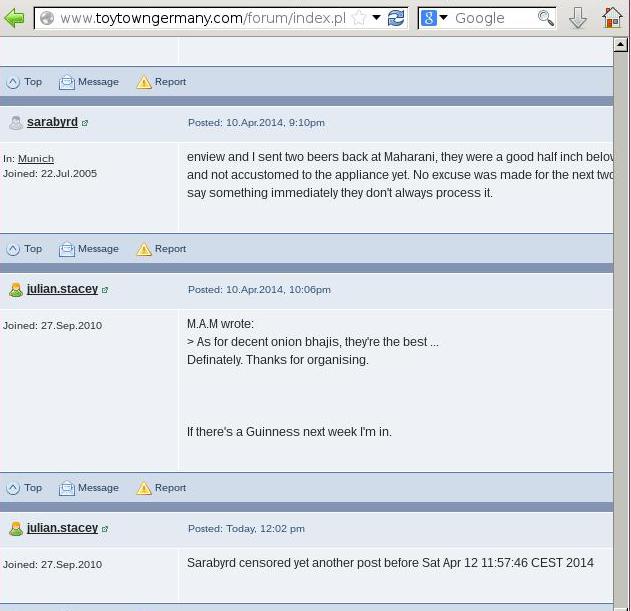Click inside the address bar URL
Screen dimensions: 631x611
[x=200, y=18]
